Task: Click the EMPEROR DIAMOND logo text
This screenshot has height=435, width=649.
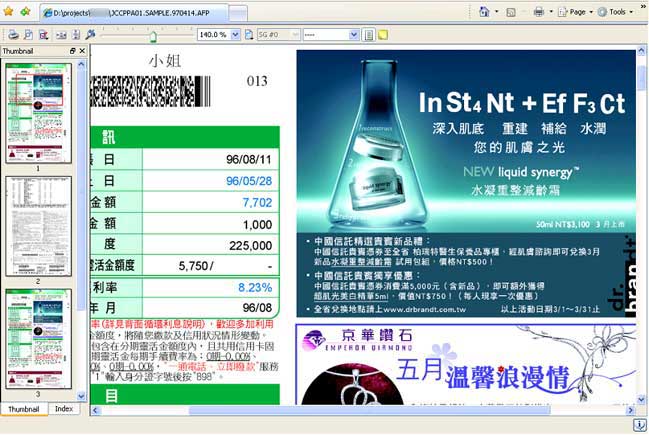Action: click(x=369, y=347)
